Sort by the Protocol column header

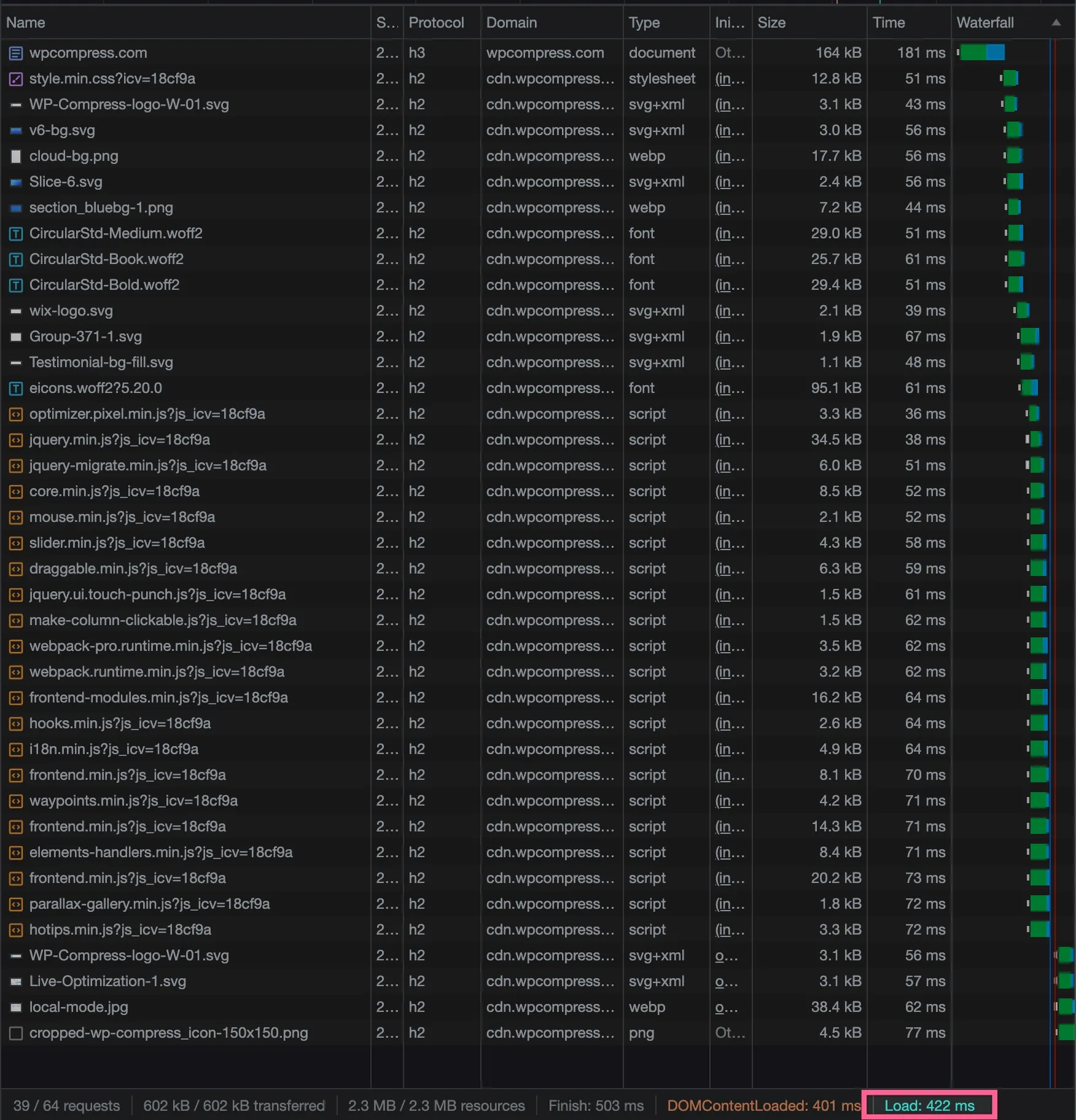tap(442, 23)
